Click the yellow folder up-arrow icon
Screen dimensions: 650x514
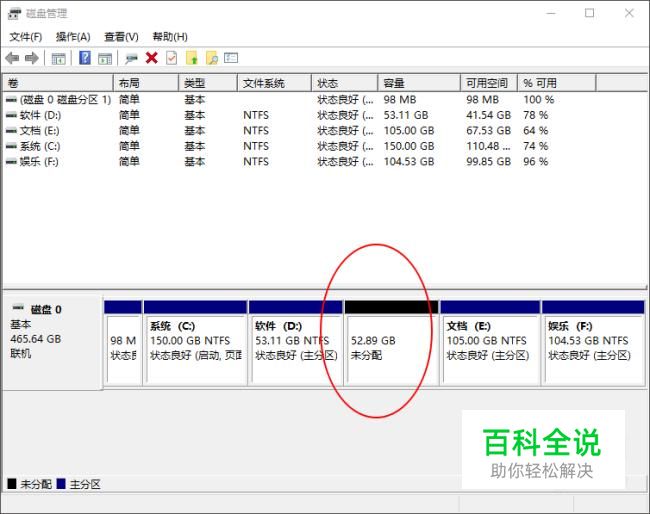pos(192,58)
